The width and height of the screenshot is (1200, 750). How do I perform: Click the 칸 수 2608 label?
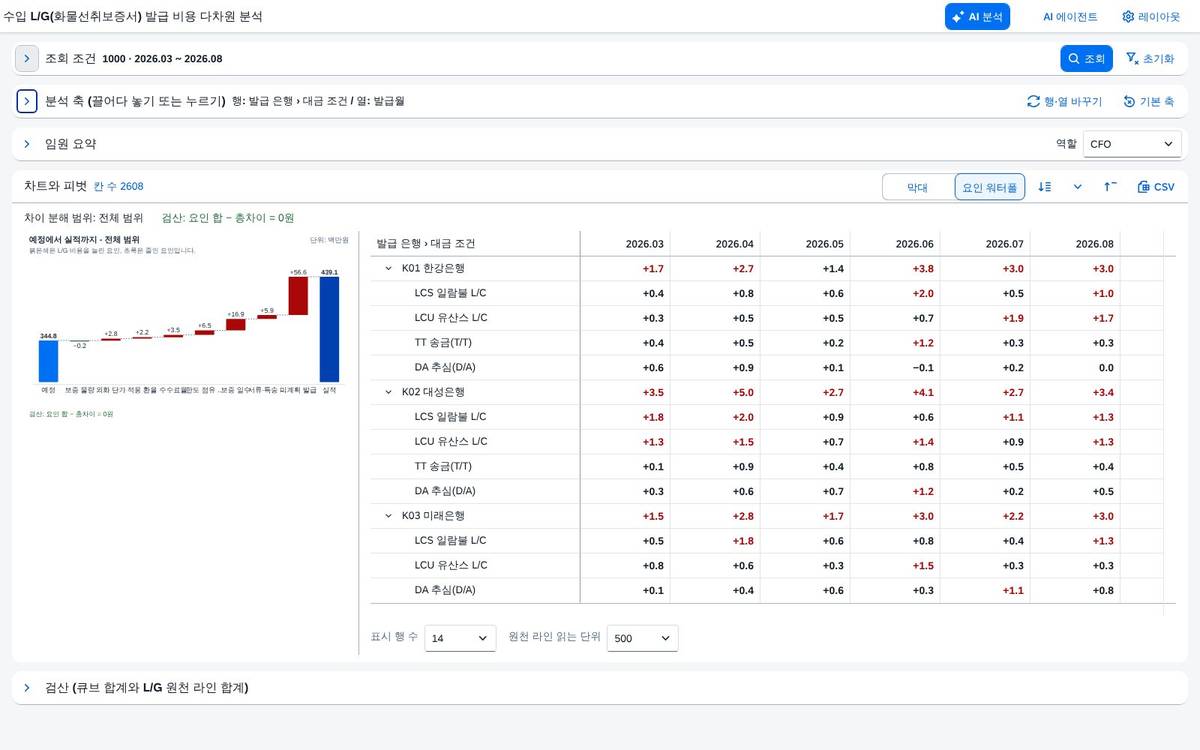click(x=118, y=186)
